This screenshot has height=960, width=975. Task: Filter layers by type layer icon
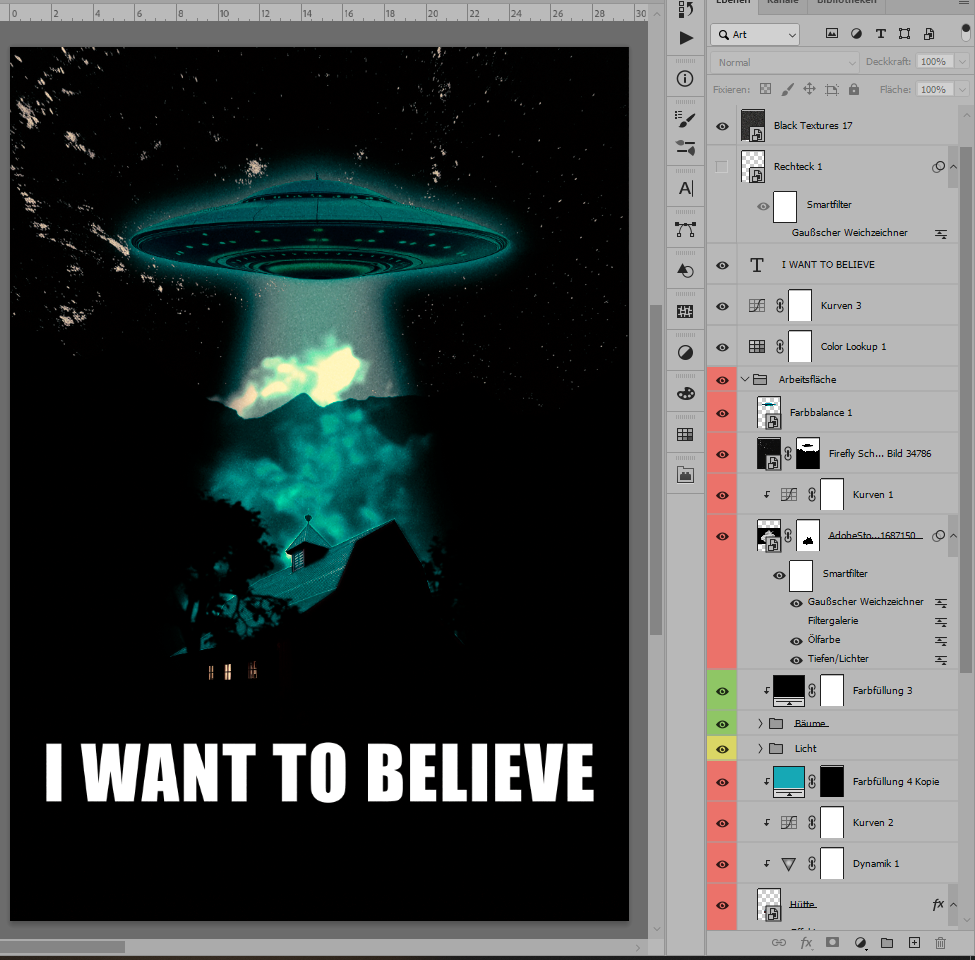point(880,34)
